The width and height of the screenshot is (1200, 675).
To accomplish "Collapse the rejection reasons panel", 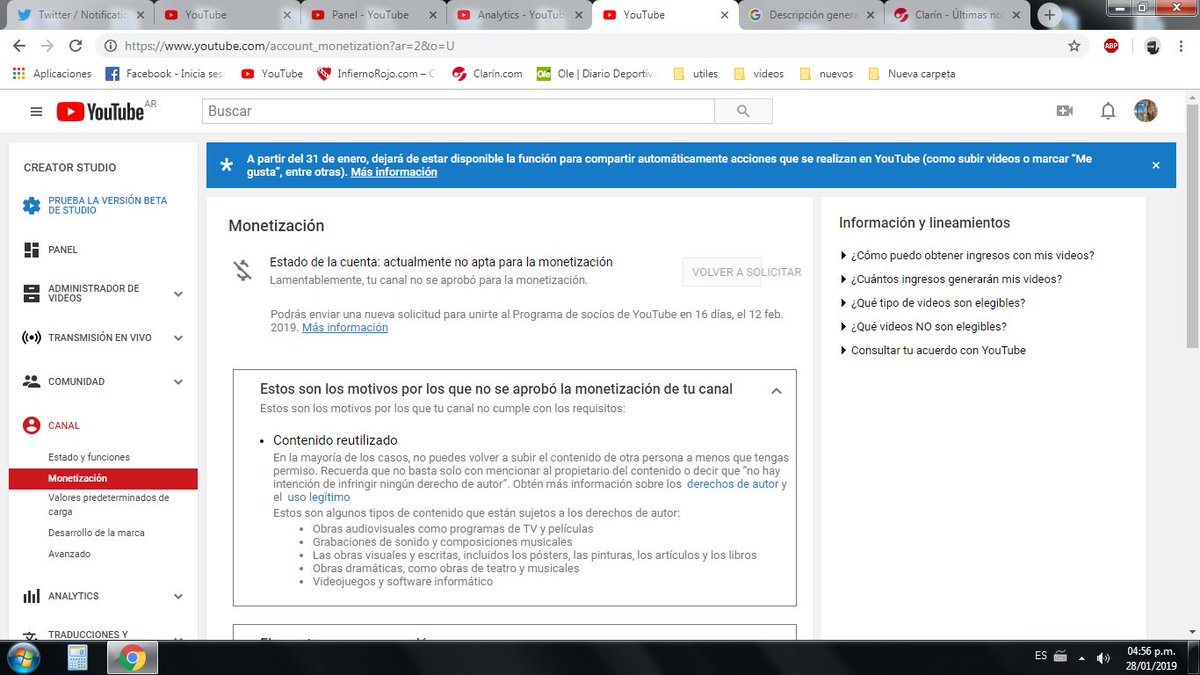I will [776, 391].
